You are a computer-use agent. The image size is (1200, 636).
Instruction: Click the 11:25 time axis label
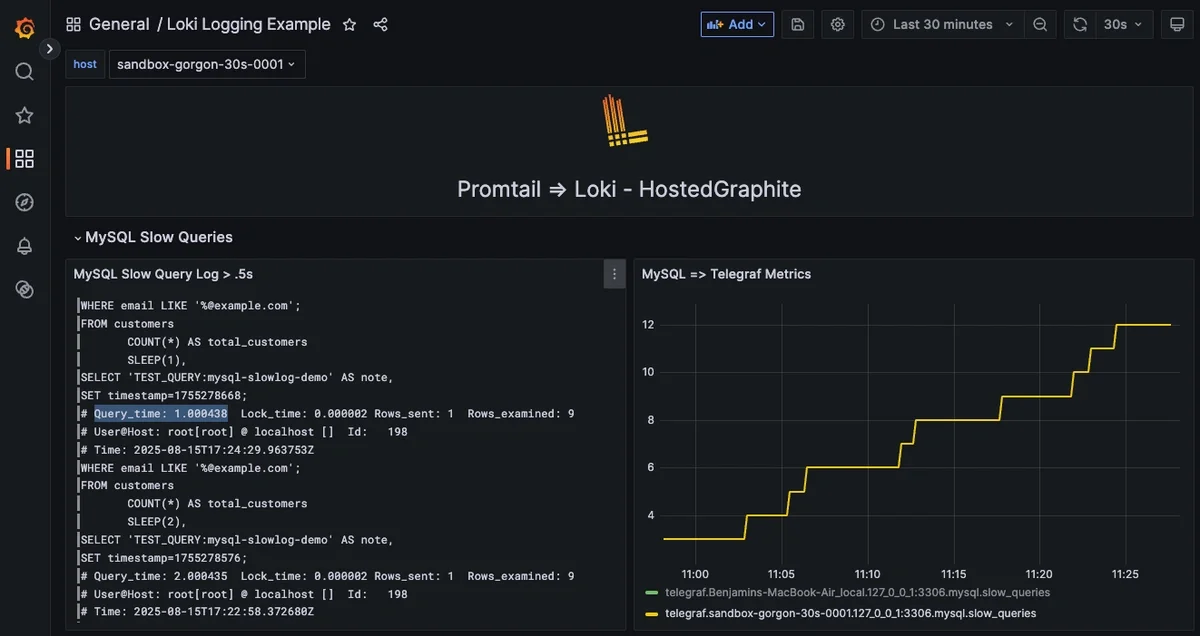click(1125, 574)
